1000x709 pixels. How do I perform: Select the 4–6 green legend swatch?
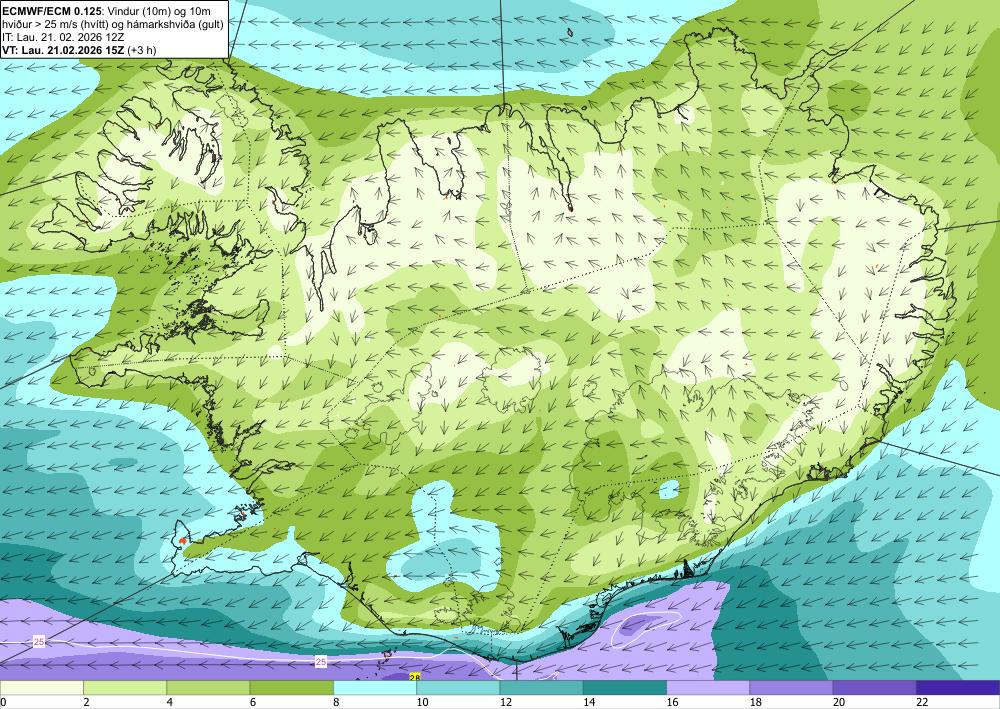pos(208,688)
